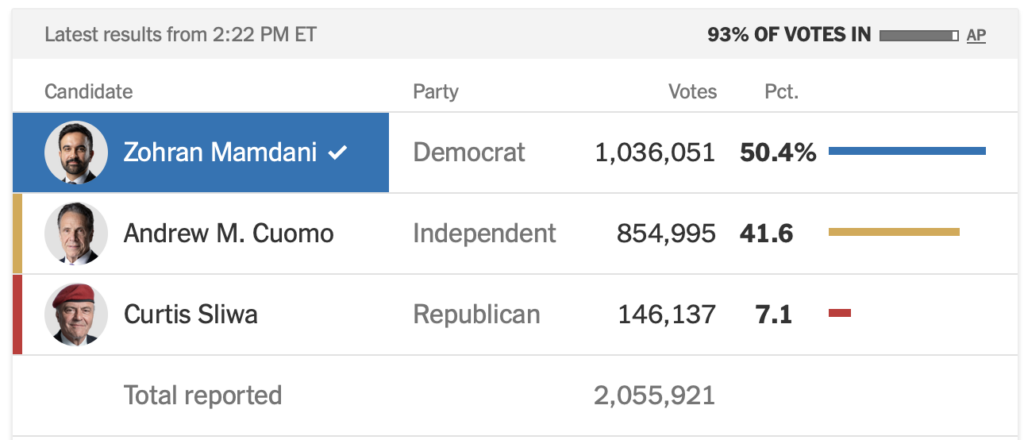Open the AP source link

point(976,35)
